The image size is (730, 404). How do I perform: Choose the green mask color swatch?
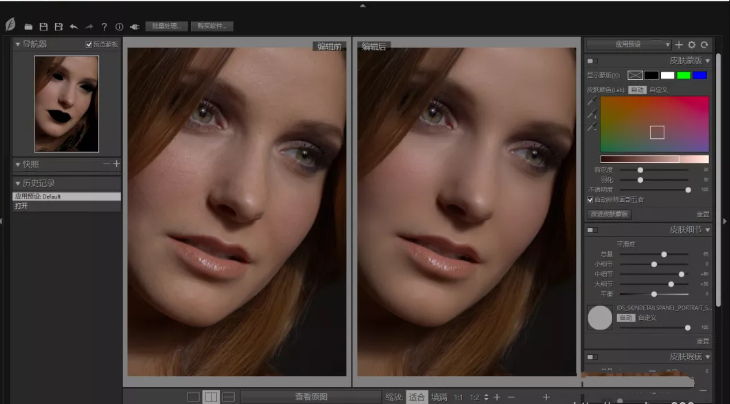pos(684,75)
